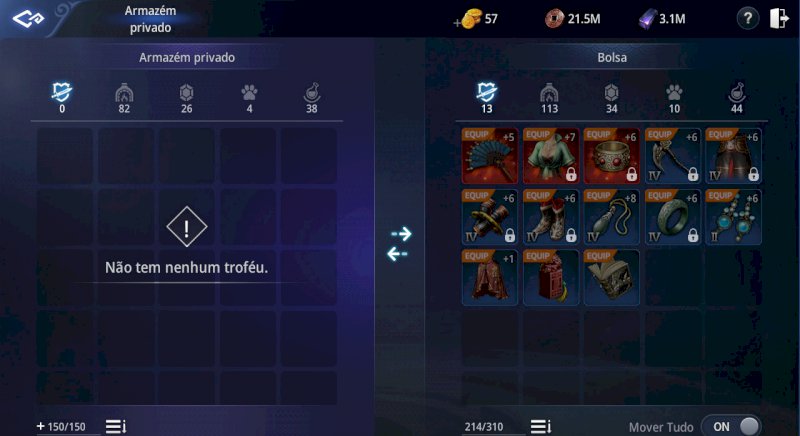Open bag pet tab showing 10
Screen dimensions: 800x436
point(674,98)
